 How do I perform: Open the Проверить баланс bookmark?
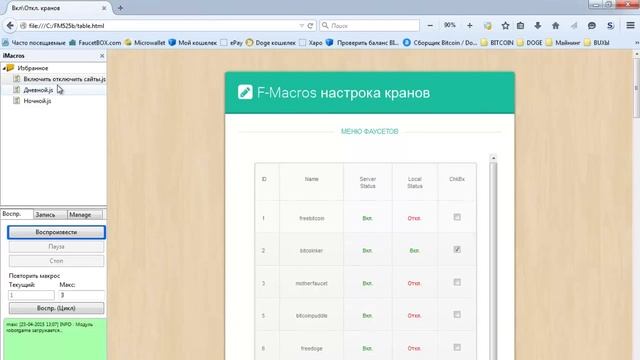click(x=362, y=42)
